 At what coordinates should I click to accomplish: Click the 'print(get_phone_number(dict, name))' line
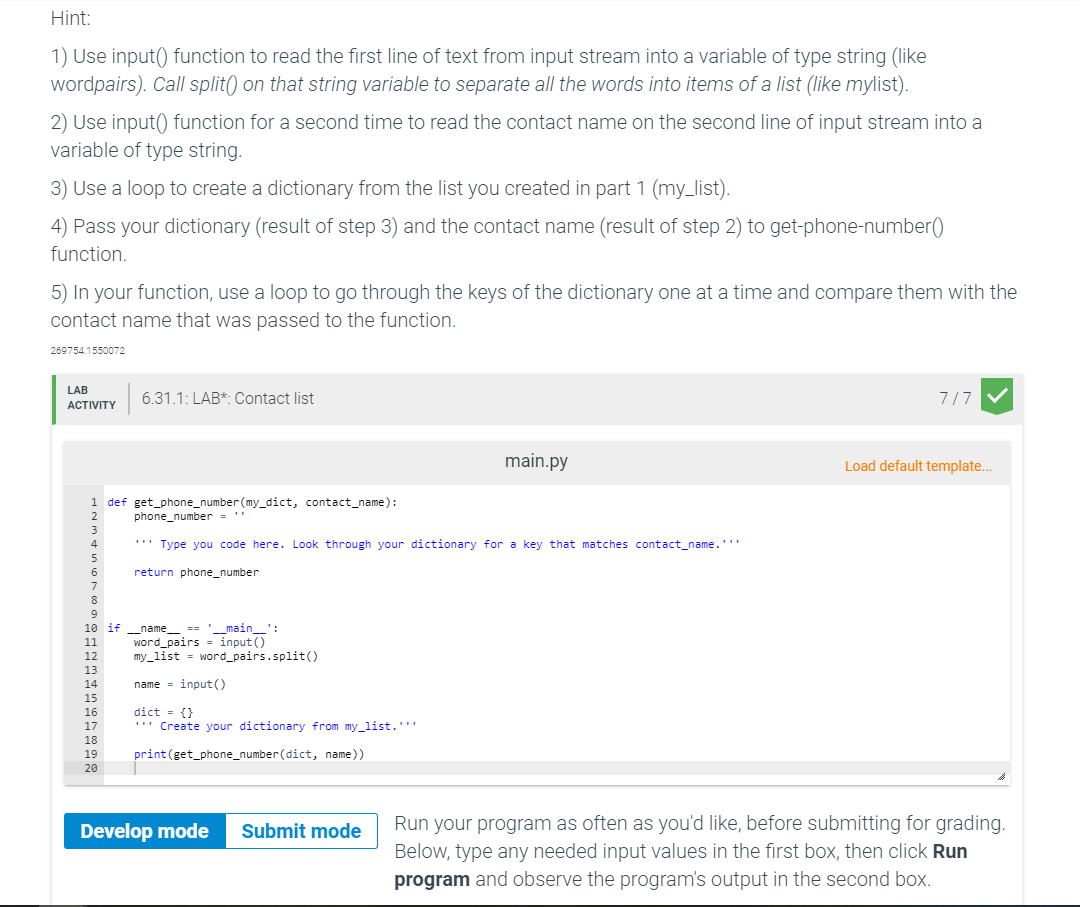click(249, 754)
